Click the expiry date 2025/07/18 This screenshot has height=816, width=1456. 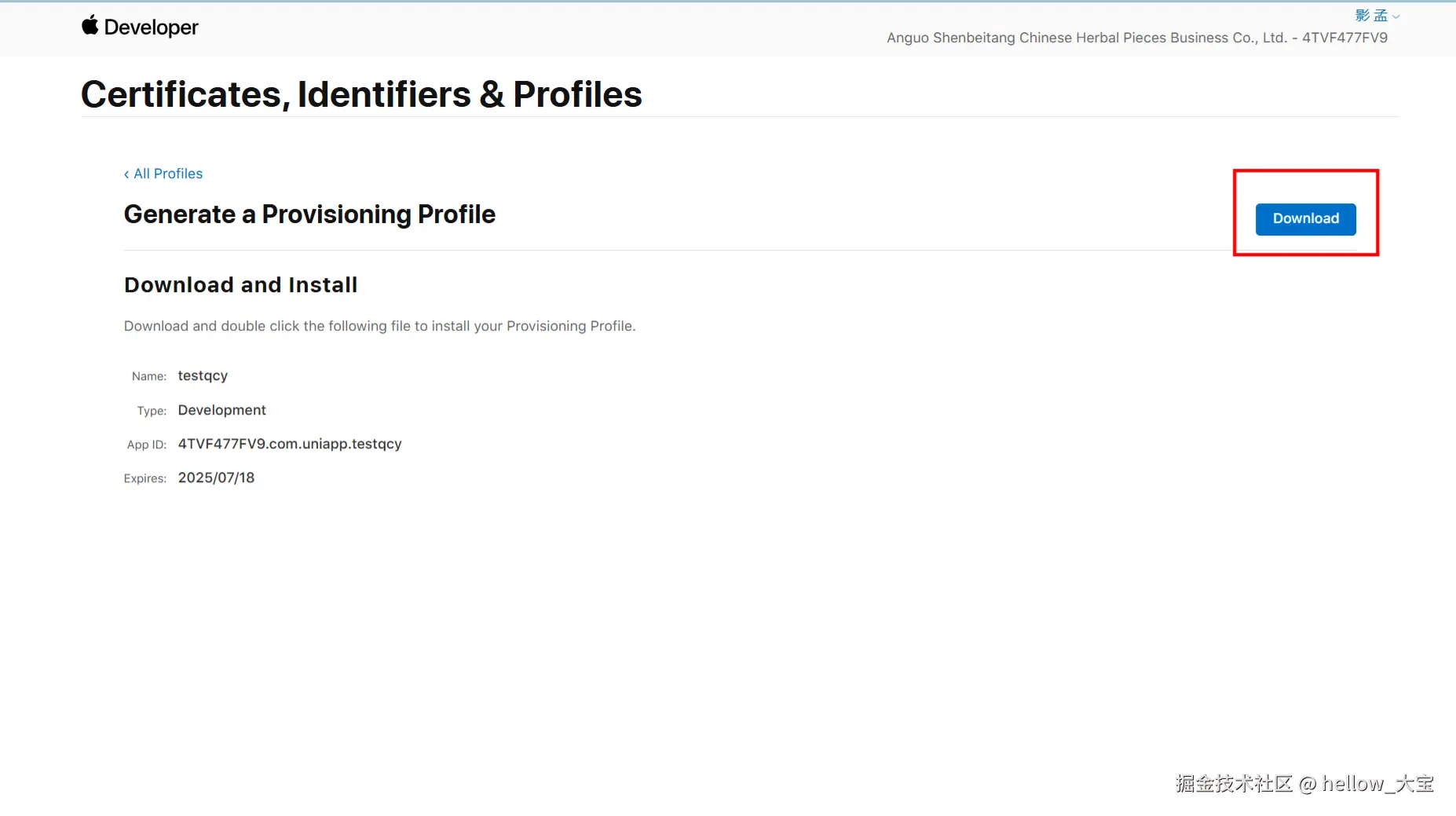(x=216, y=478)
